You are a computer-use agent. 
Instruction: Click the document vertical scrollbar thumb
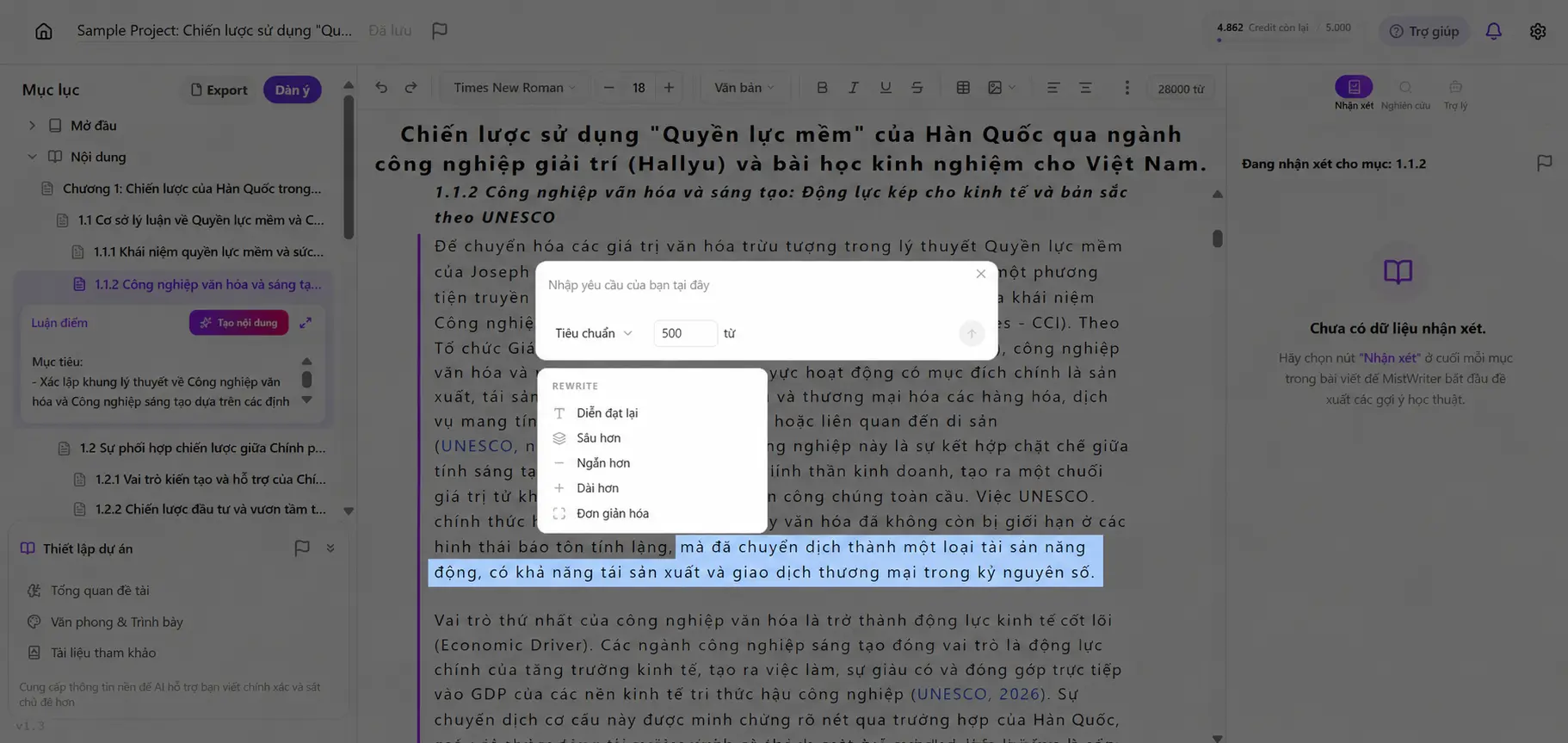tap(1217, 238)
